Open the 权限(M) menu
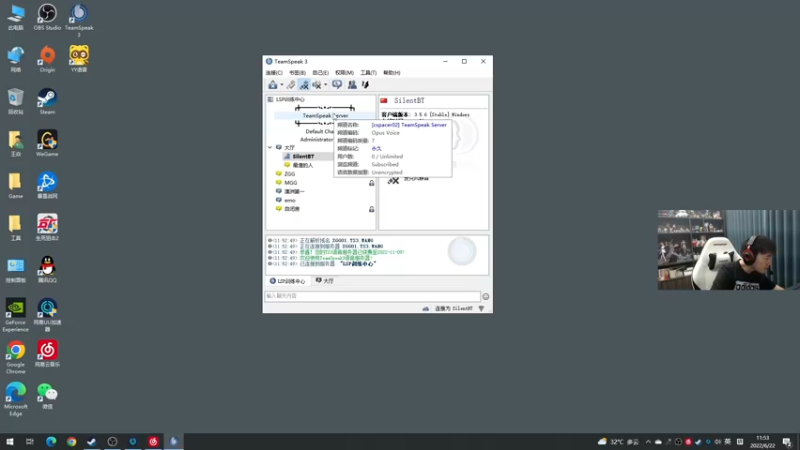The image size is (800, 450). pyautogui.click(x=344, y=73)
